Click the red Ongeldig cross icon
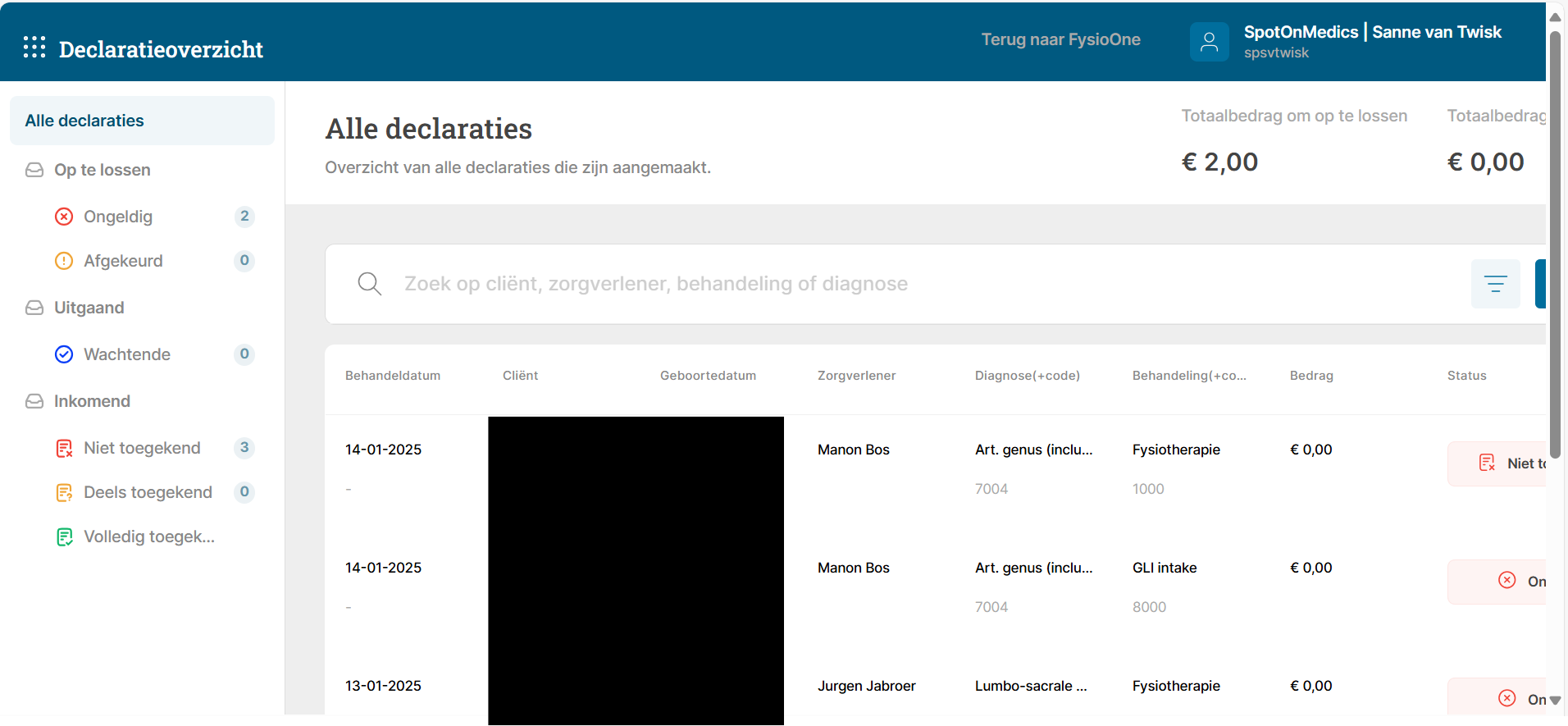1568x726 pixels. pos(64,217)
